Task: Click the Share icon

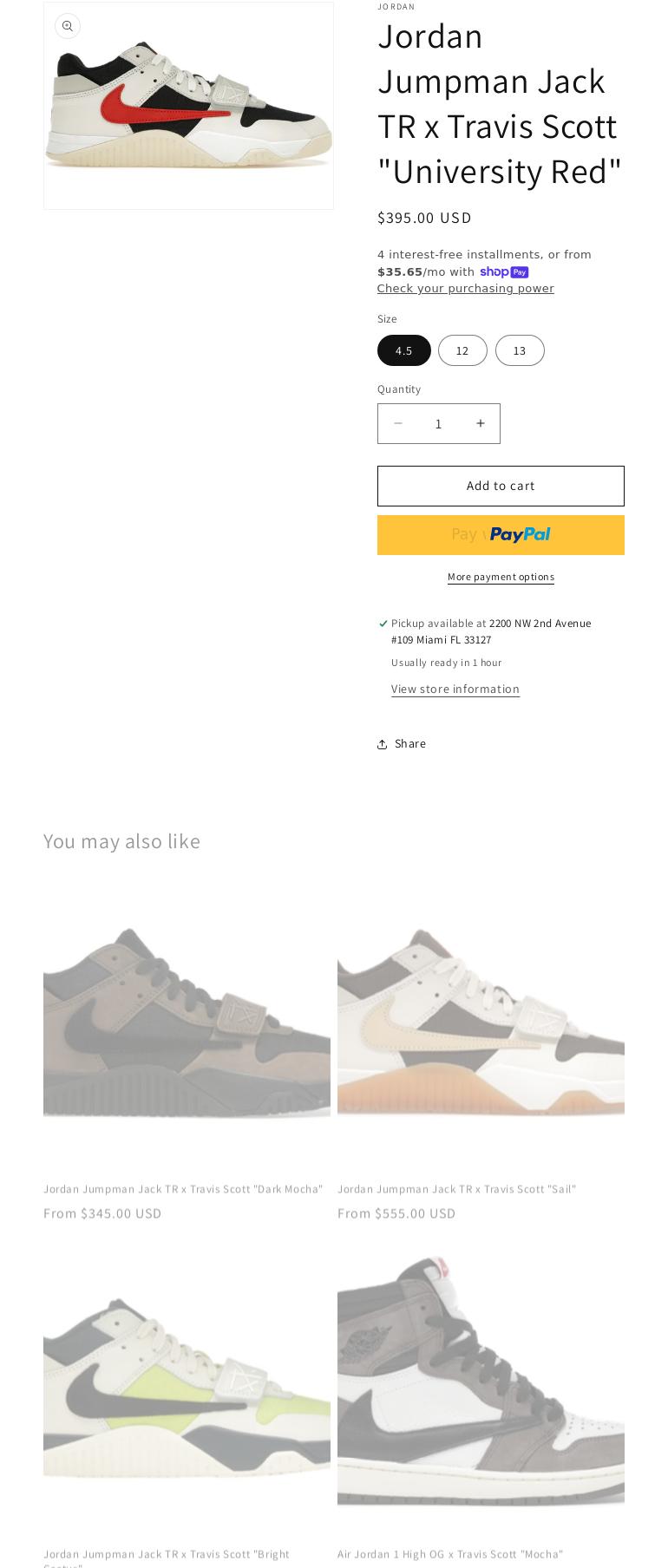Action: click(382, 744)
